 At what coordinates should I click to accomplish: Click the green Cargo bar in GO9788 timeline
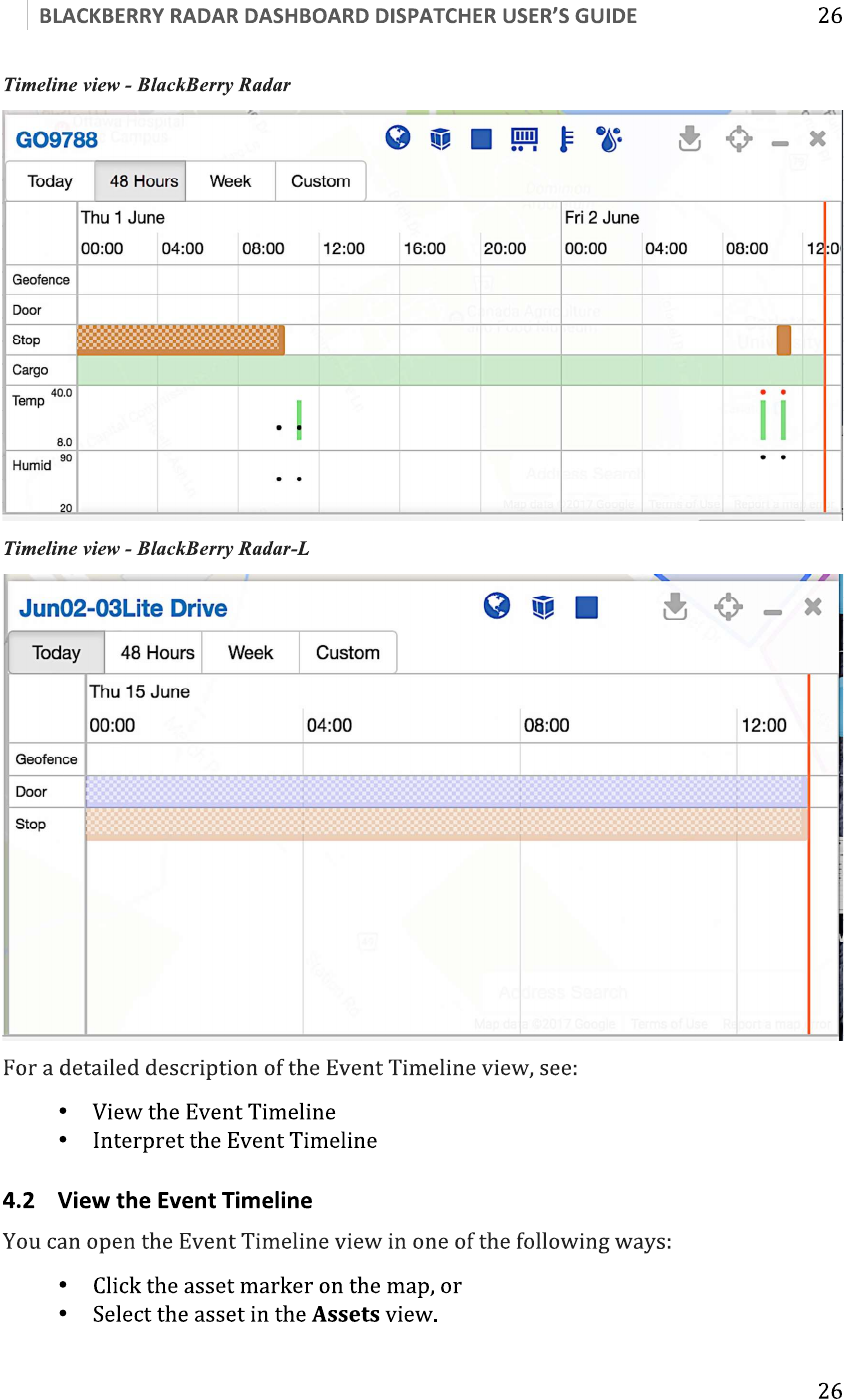click(x=451, y=370)
